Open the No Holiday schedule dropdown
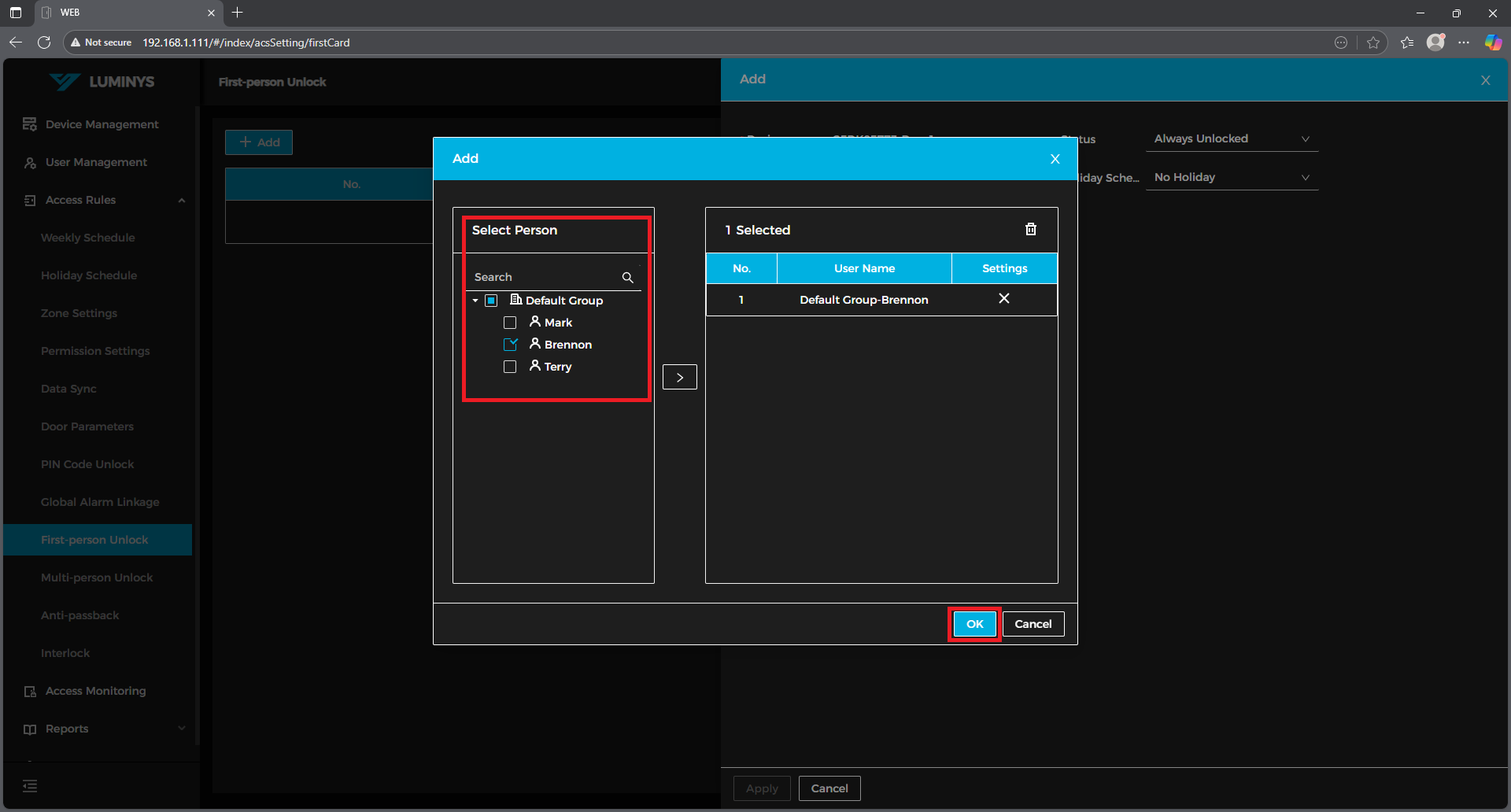The width and height of the screenshot is (1511, 812). tap(1231, 177)
